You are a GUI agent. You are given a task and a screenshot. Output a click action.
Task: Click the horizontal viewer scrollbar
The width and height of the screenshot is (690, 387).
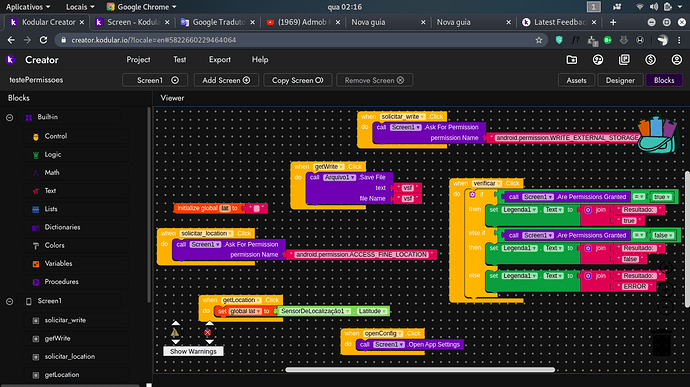[420, 369]
